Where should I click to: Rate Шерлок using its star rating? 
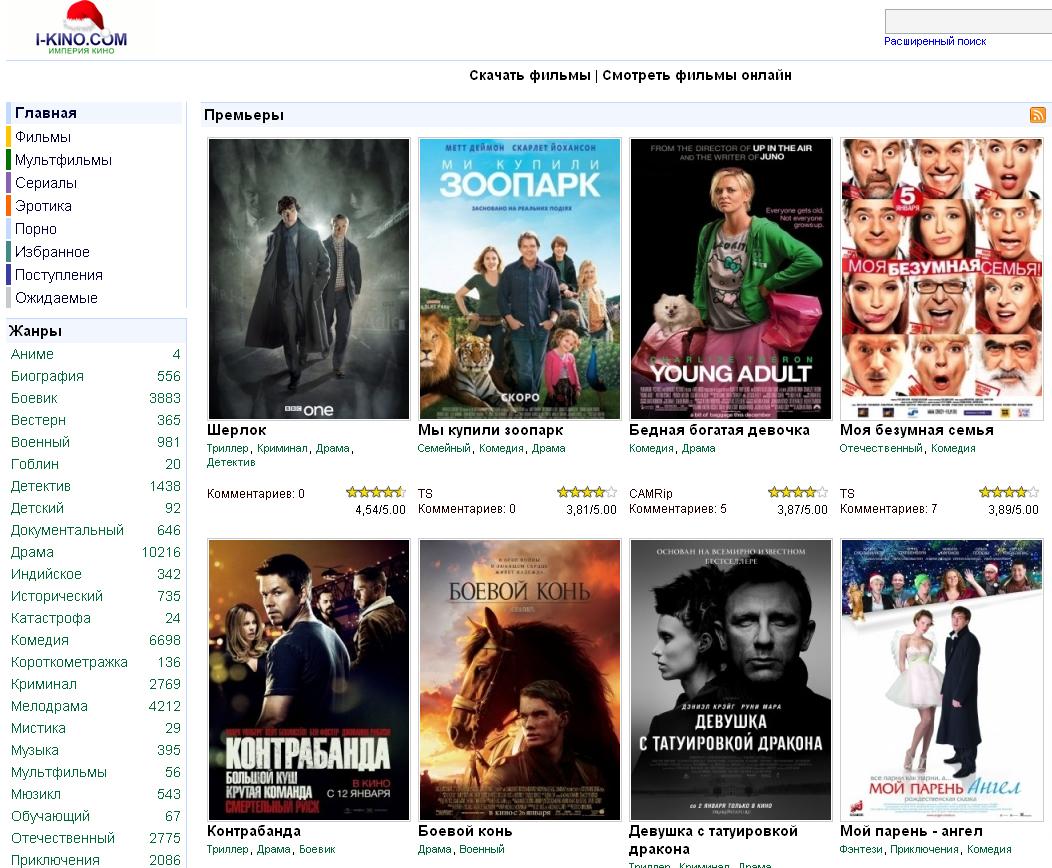tap(376, 492)
